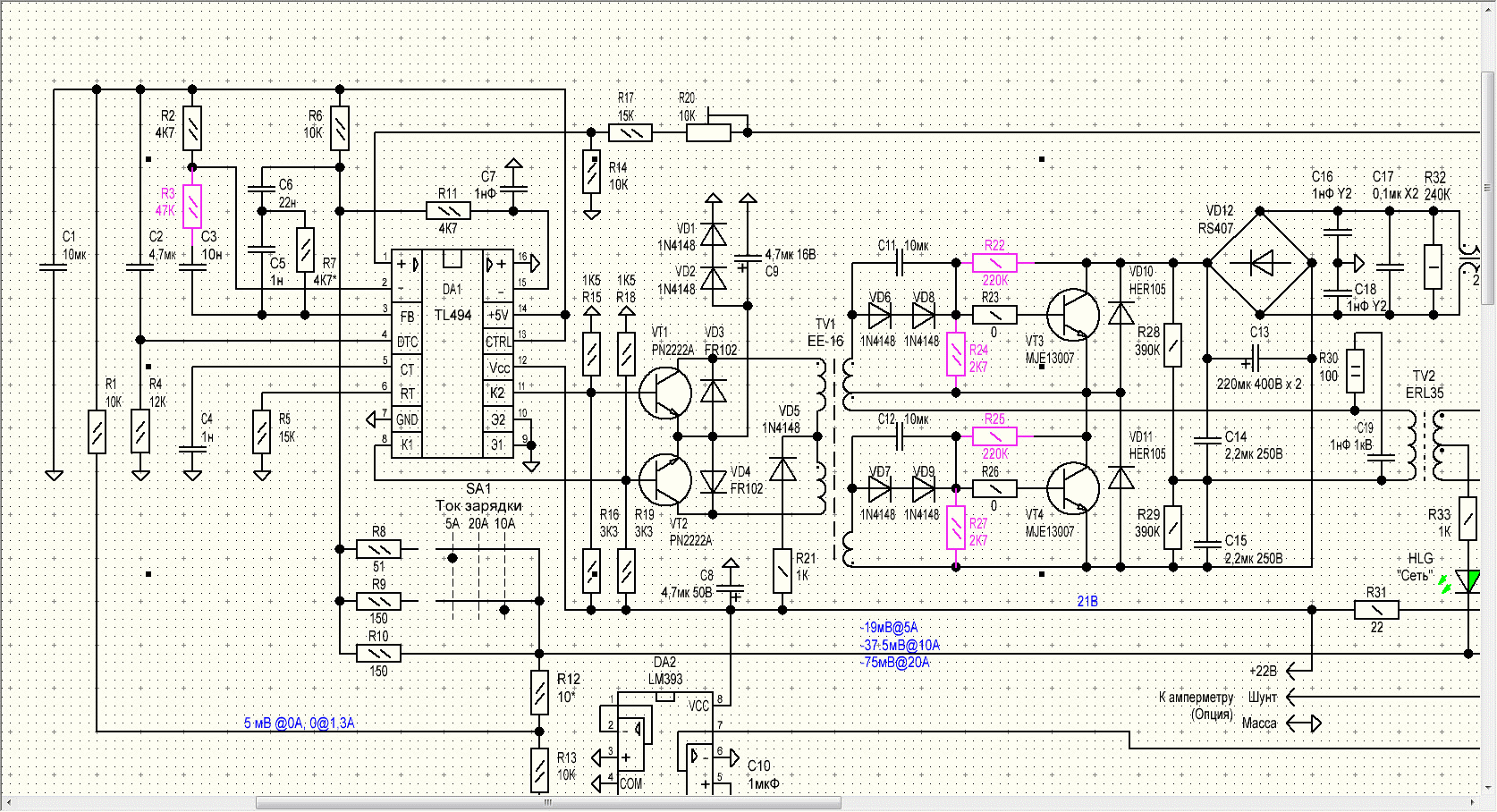
Task: Click the green HLG LED symbol
Action: click(1467, 582)
